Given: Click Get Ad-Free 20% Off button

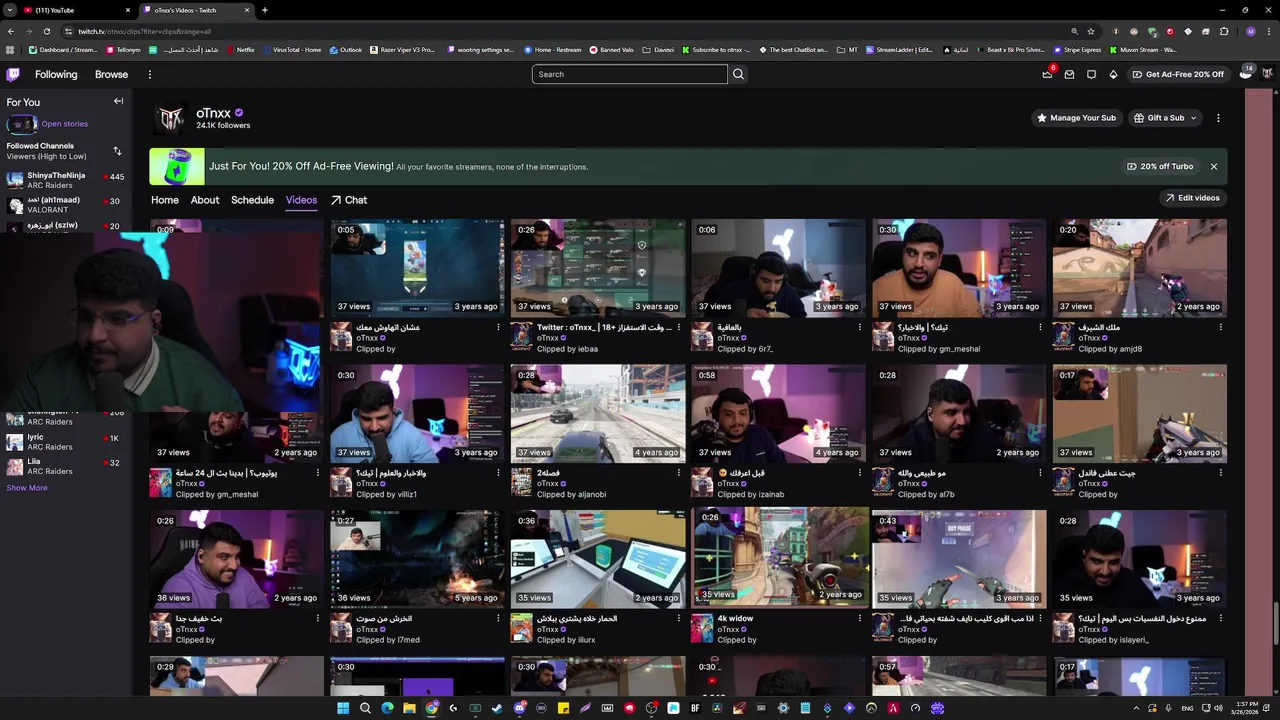Looking at the screenshot, I should click(x=1178, y=74).
